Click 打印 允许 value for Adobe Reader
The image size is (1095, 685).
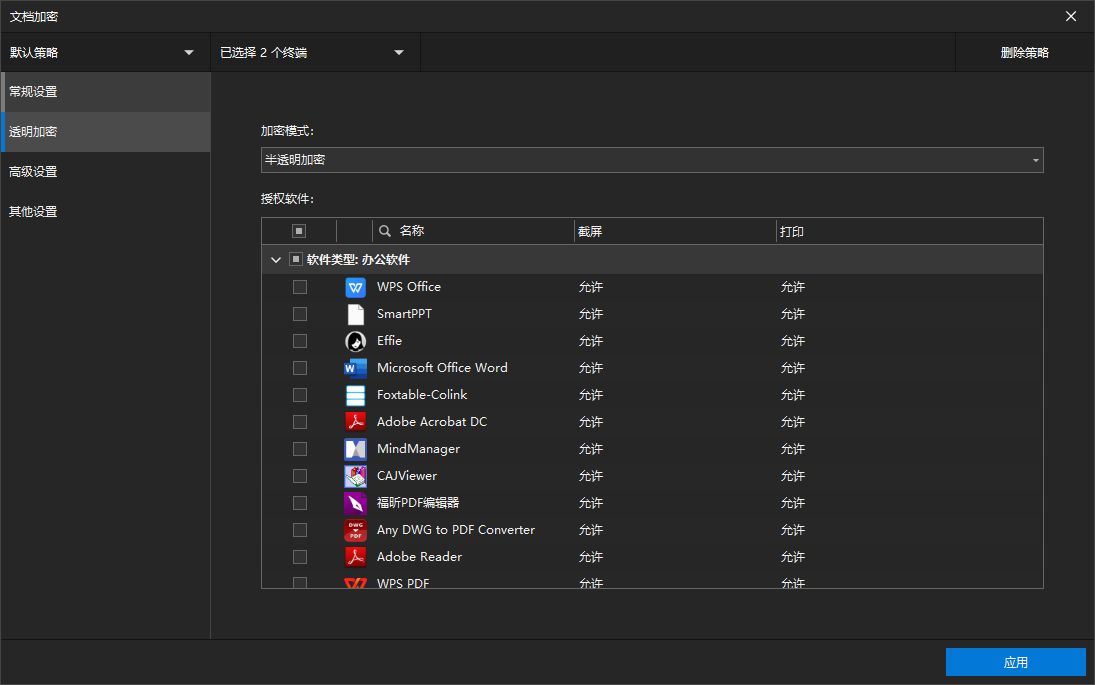[x=793, y=557]
